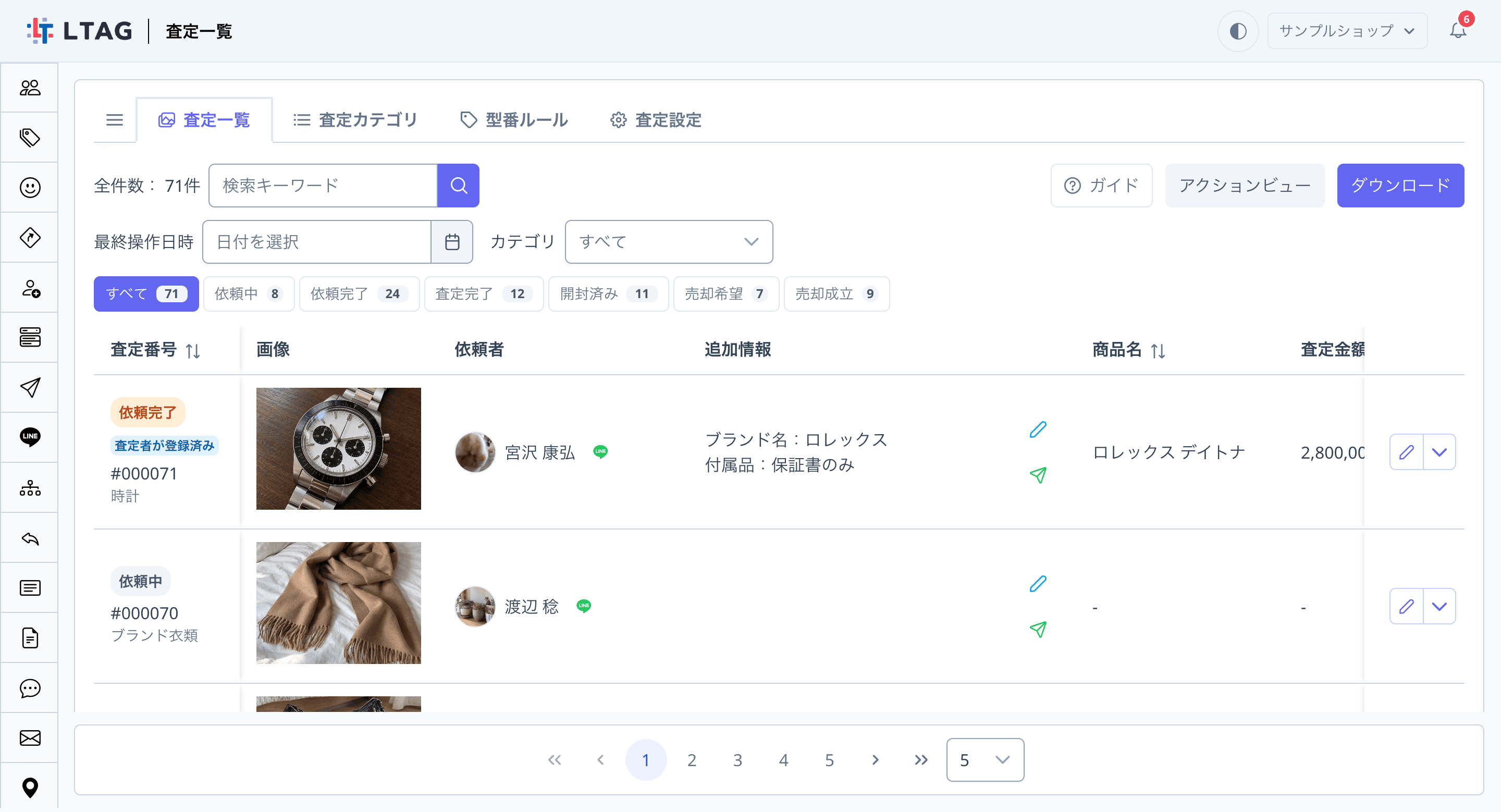The image size is (1501, 812).
Task: Switch to 査定設定 tab
Action: click(656, 120)
